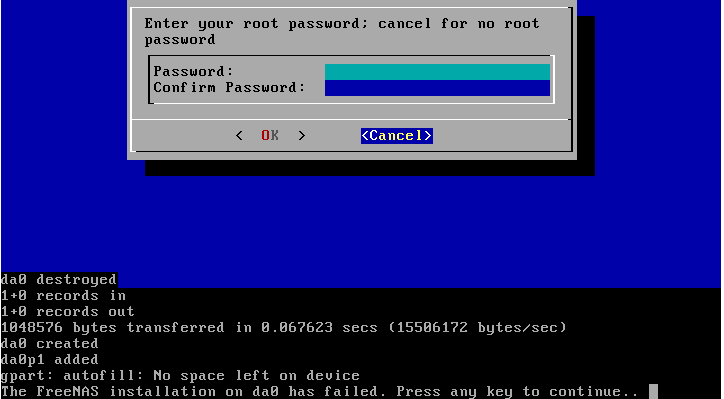
Task: Click the '1048576 bytes transferred' line
Action: [x=284, y=327]
